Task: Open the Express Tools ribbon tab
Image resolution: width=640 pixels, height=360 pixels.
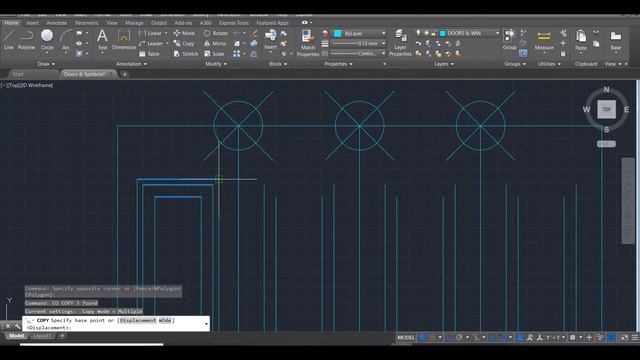Action: point(234,23)
